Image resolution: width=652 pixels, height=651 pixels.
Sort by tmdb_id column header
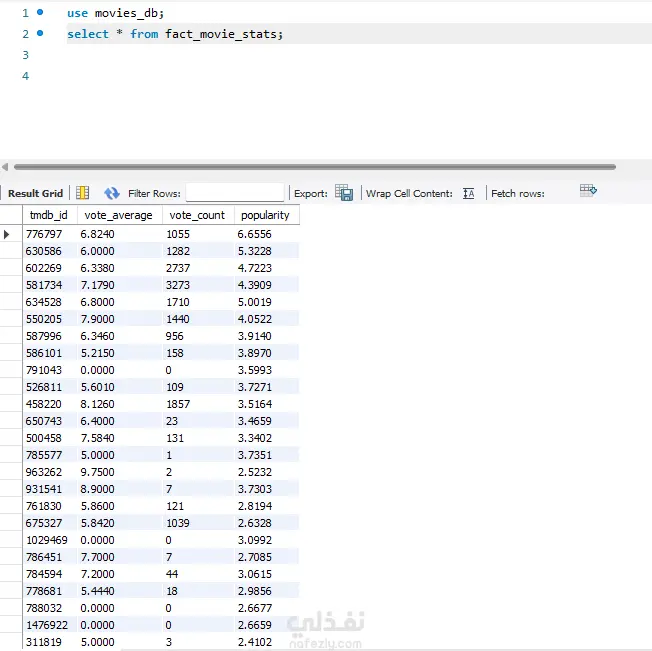[x=50, y=215]
